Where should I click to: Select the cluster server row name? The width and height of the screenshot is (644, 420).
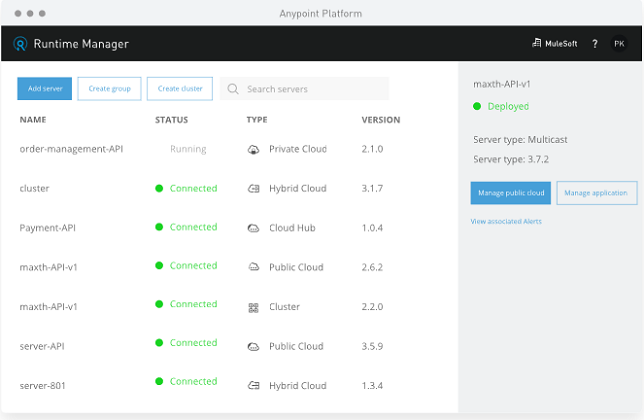(x=34, y=188)
